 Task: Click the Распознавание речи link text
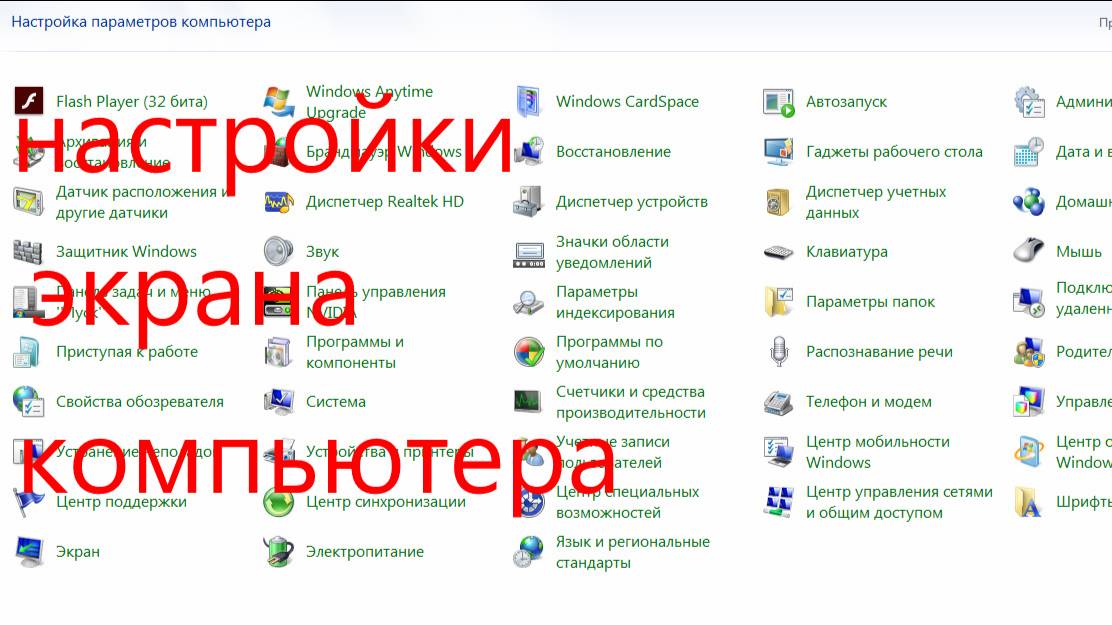click(x=879, y=352)
